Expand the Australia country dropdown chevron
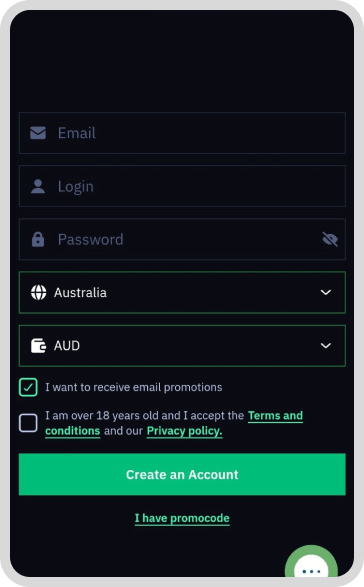Viewport: 364px width, 587px height. click(326, 292)
